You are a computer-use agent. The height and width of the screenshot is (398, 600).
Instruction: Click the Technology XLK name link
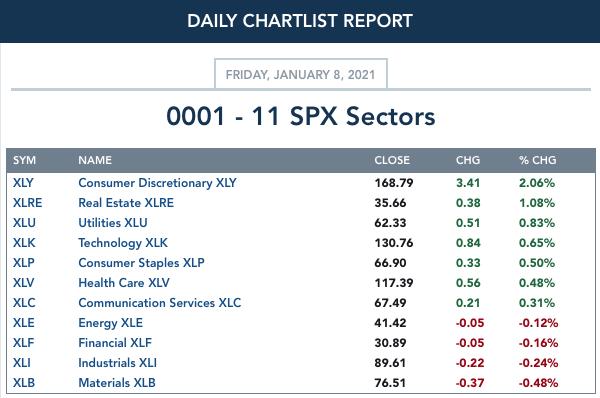click(x=123, y=243)
